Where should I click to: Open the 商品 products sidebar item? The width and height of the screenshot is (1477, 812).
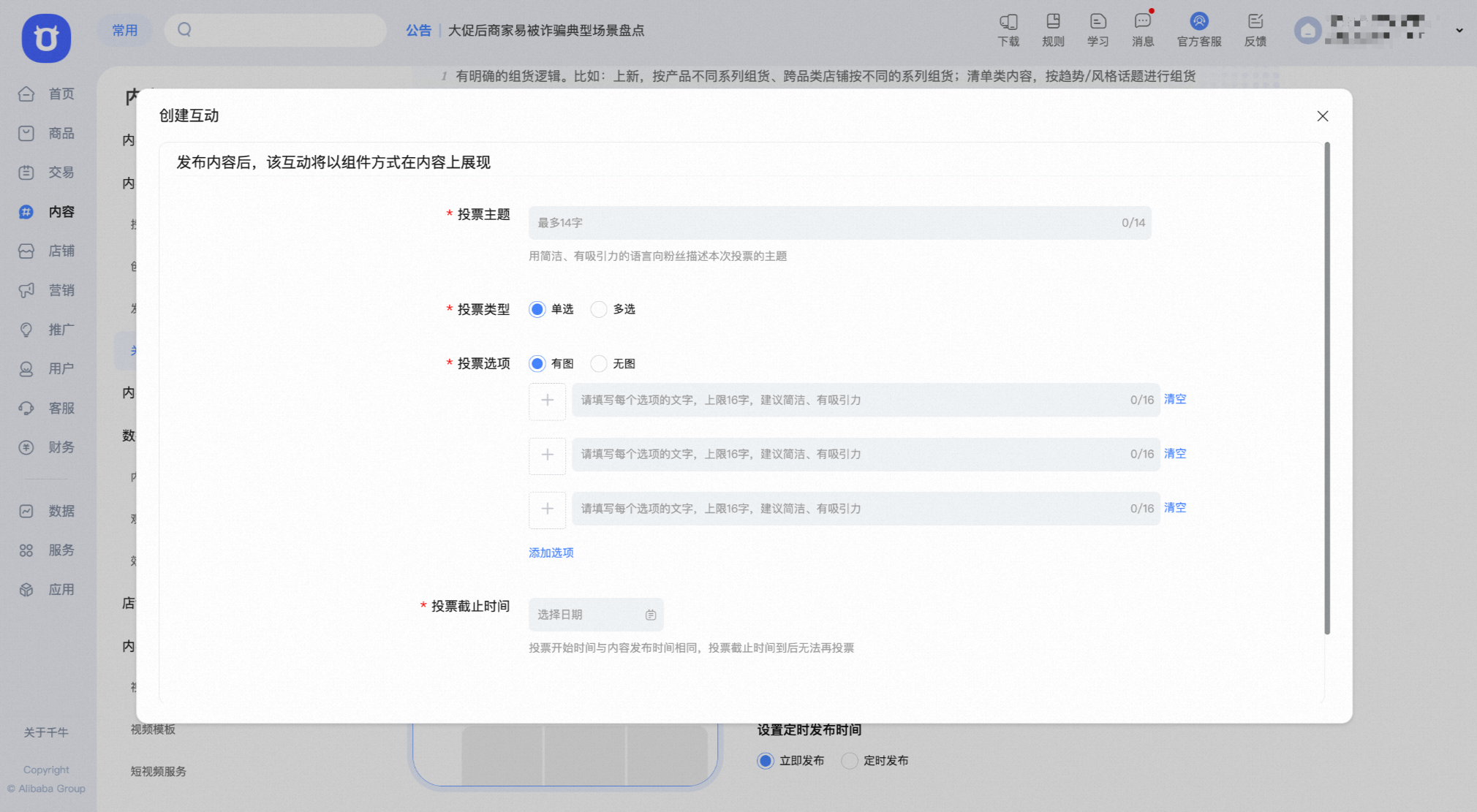(48, 133)
